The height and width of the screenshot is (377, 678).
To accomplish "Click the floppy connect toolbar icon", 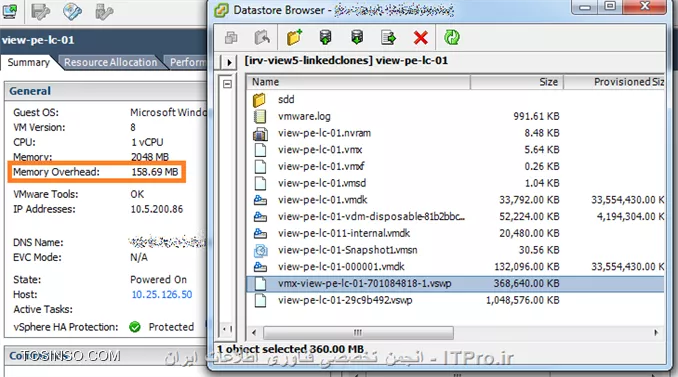I will 41,12.
